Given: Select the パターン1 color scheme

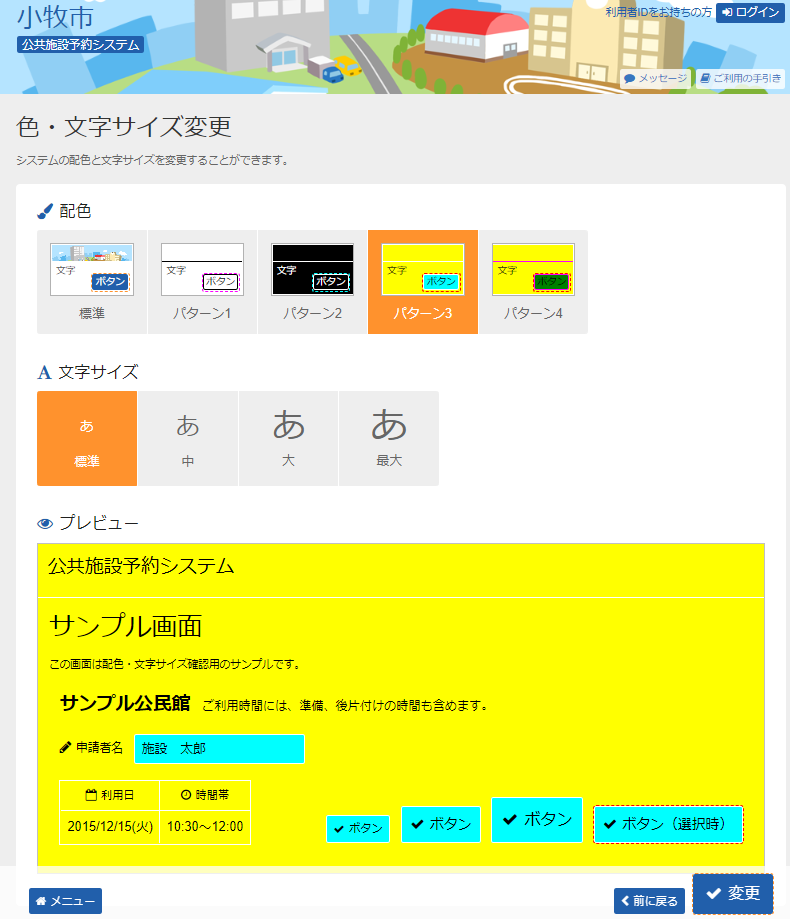Looking at the screenshot, I should coord(202,282).
